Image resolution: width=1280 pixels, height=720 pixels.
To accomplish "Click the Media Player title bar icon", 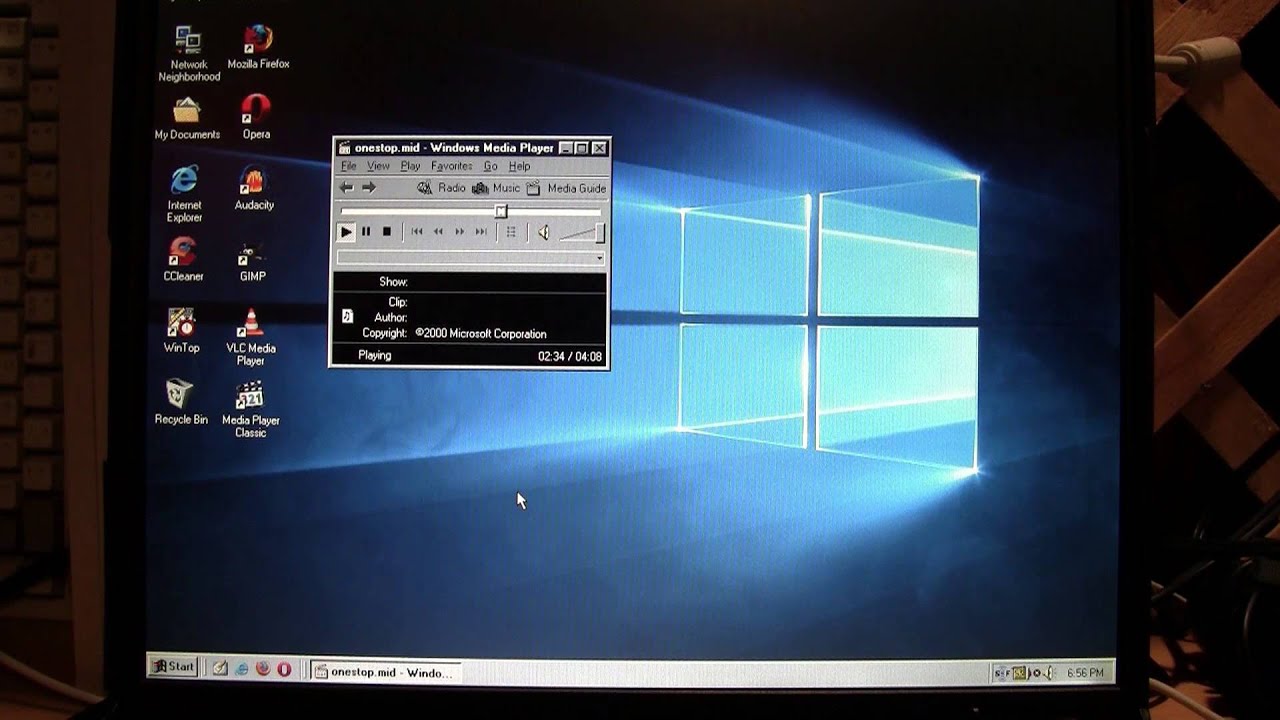I will click(345, 148).
